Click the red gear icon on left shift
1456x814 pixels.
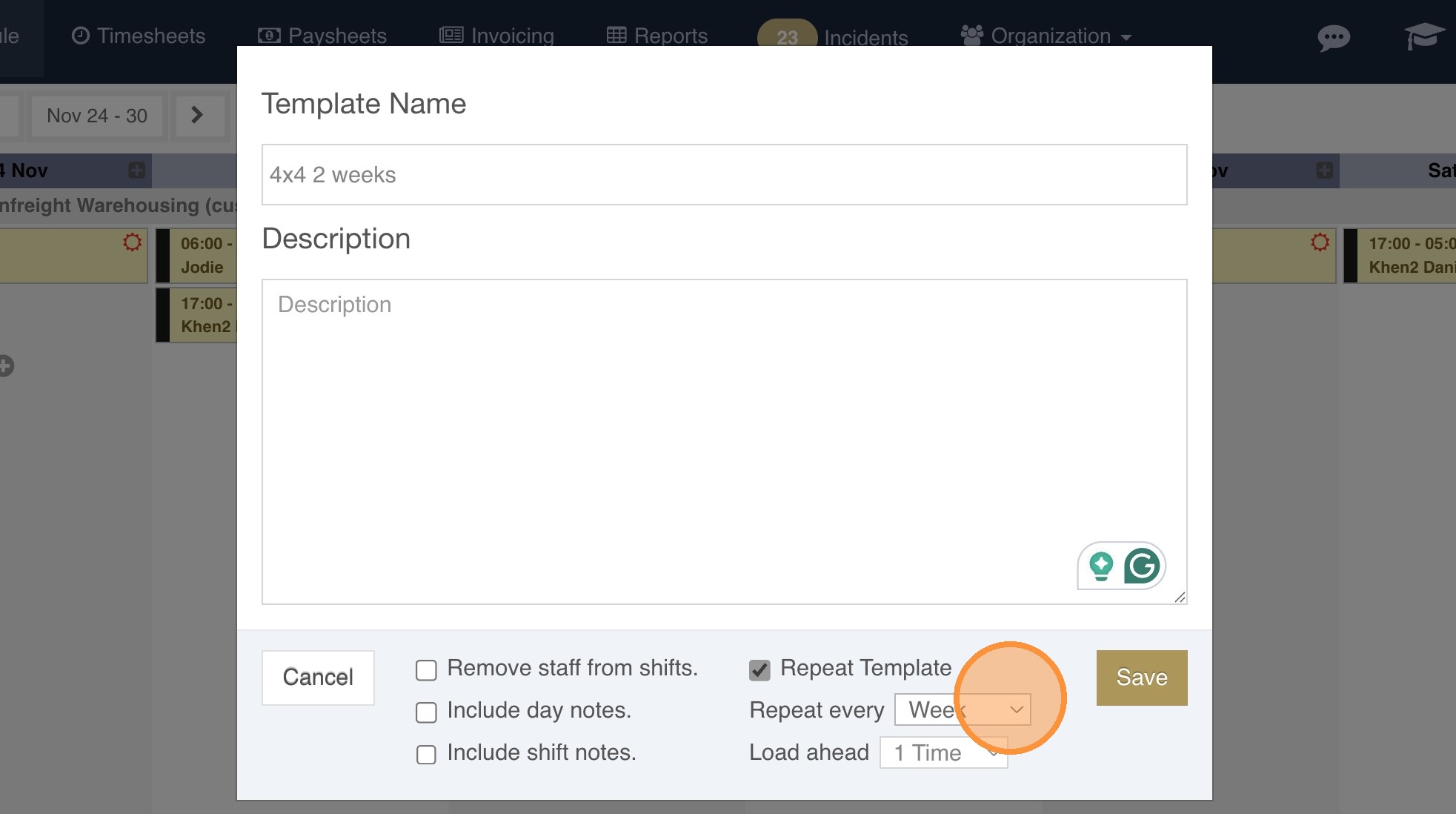tap(133, 242)
